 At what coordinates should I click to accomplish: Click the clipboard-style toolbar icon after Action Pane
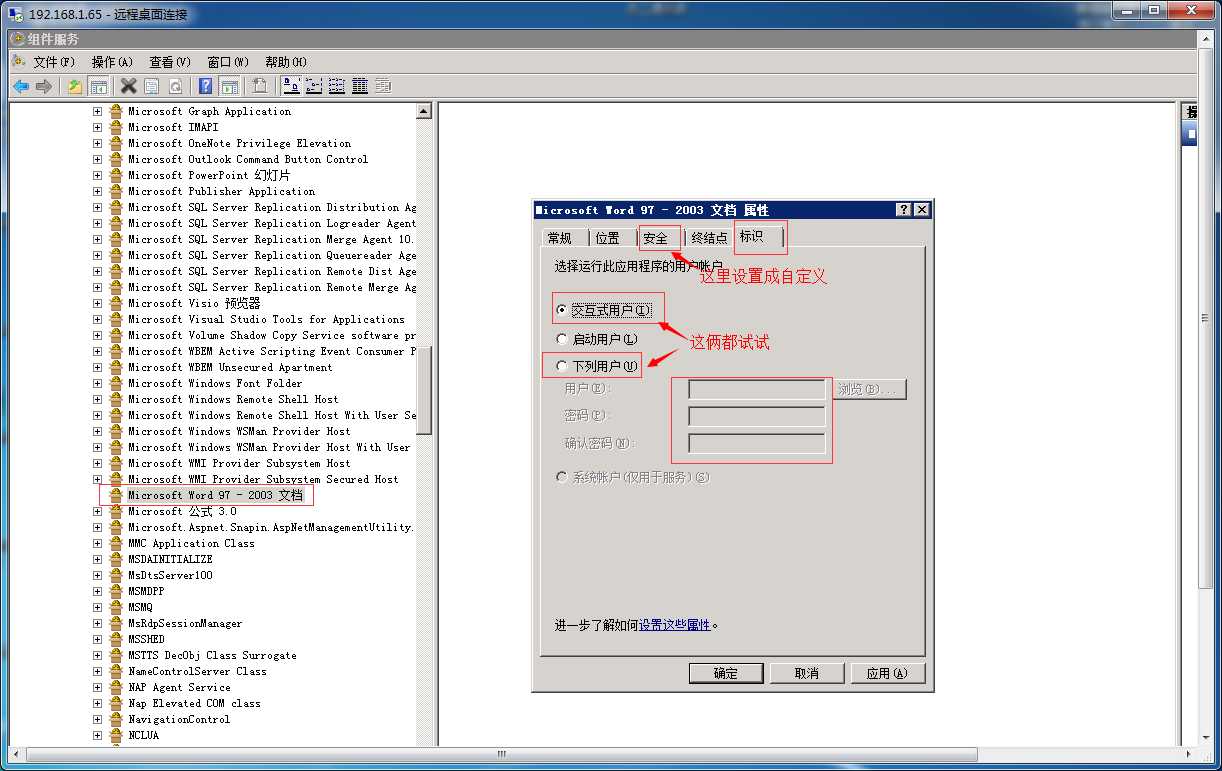tap(260, 87)
